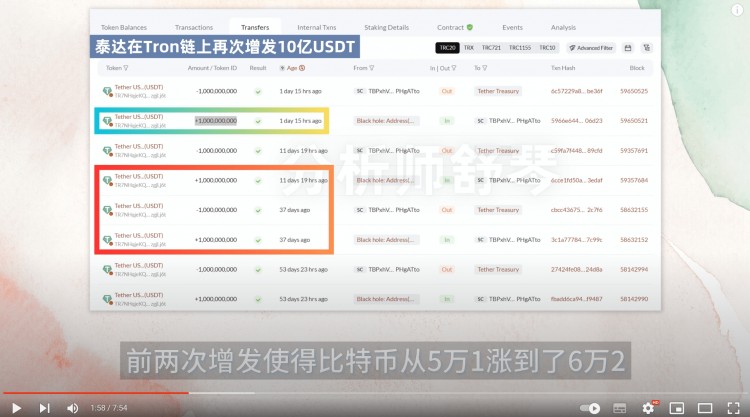Screen dimensions: 750x417
Task: Switch to miniplayer mode
Action: click(x=677, y=408)
